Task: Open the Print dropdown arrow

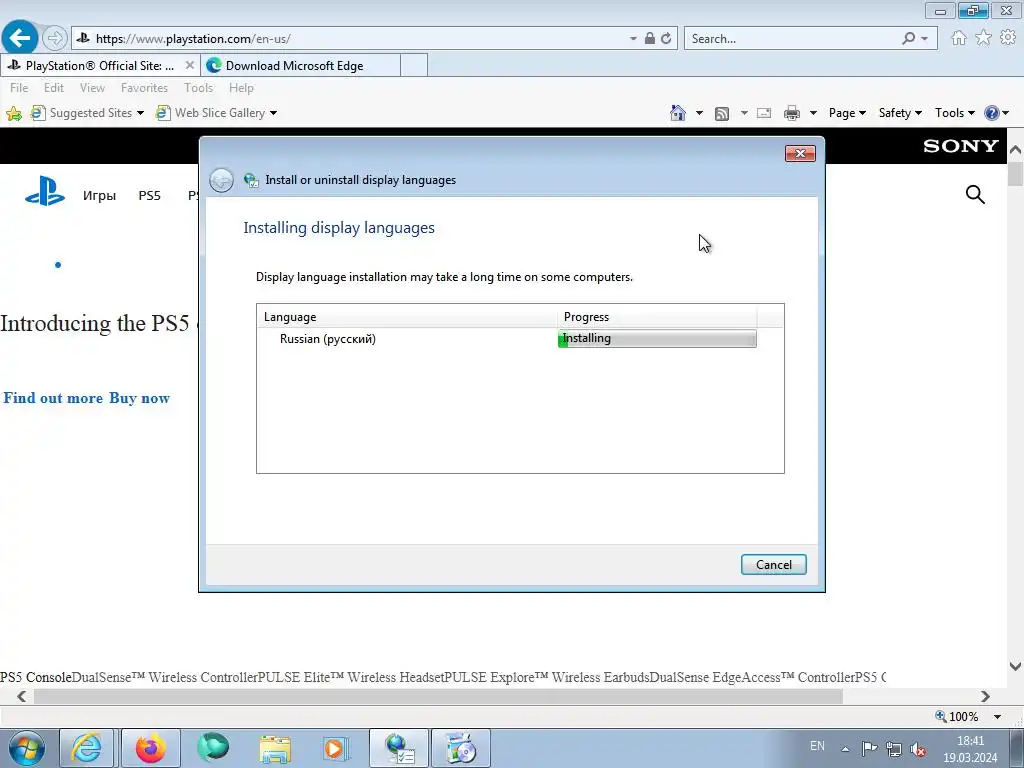Action: pyautogui.click(x=813, y=113)
